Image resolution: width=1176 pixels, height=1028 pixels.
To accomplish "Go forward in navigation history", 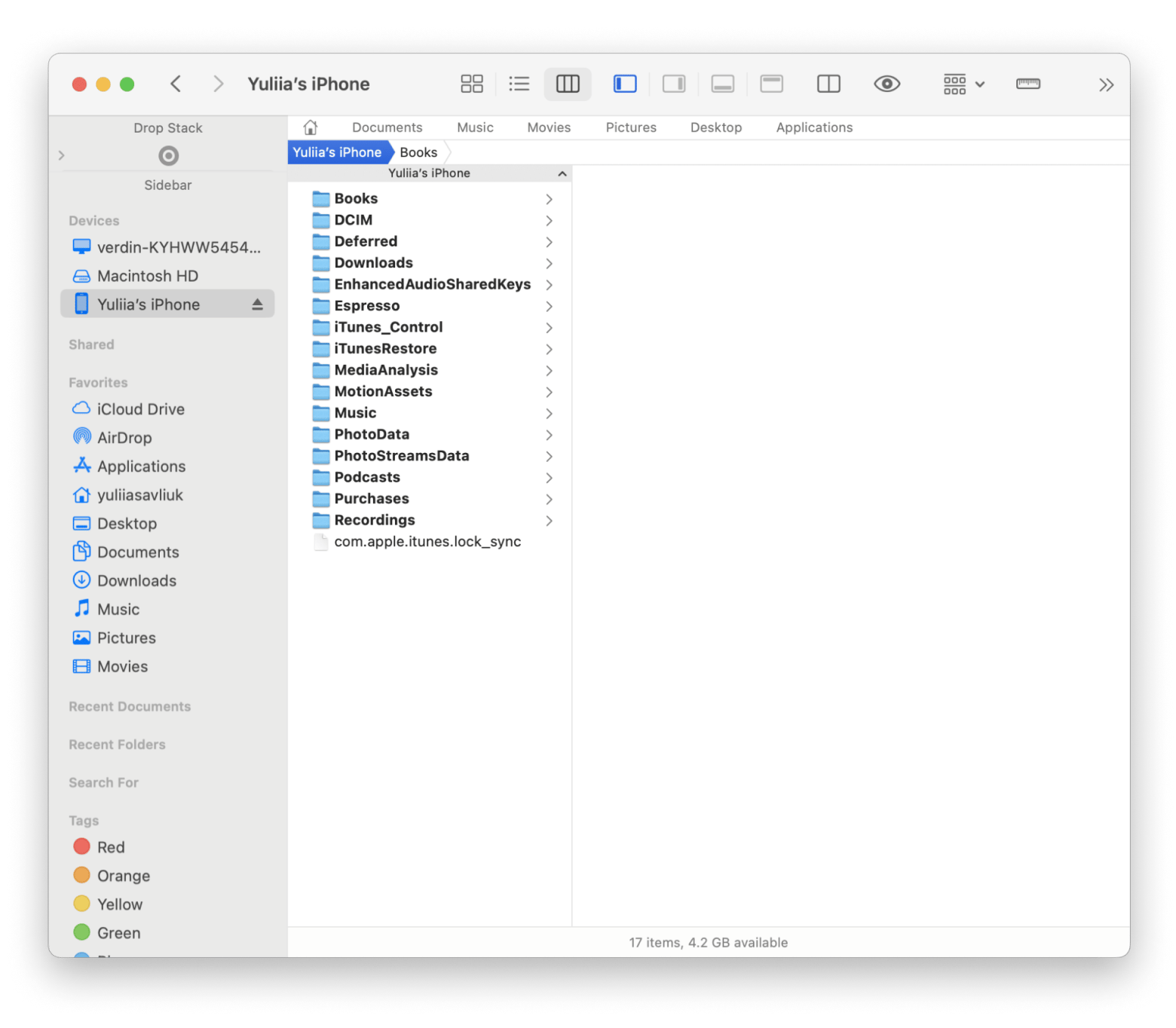I will tap(218, 84).
